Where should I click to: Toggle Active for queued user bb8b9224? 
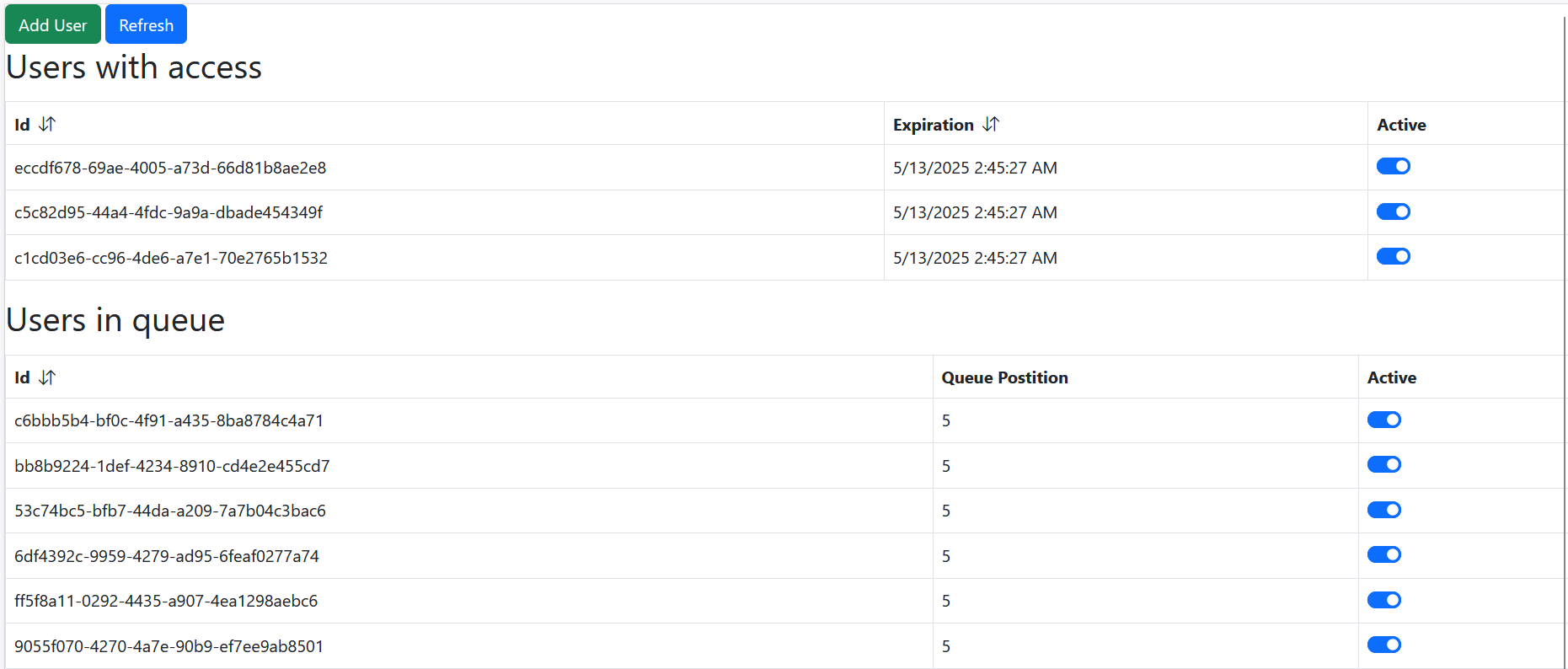pos(1383,465)
